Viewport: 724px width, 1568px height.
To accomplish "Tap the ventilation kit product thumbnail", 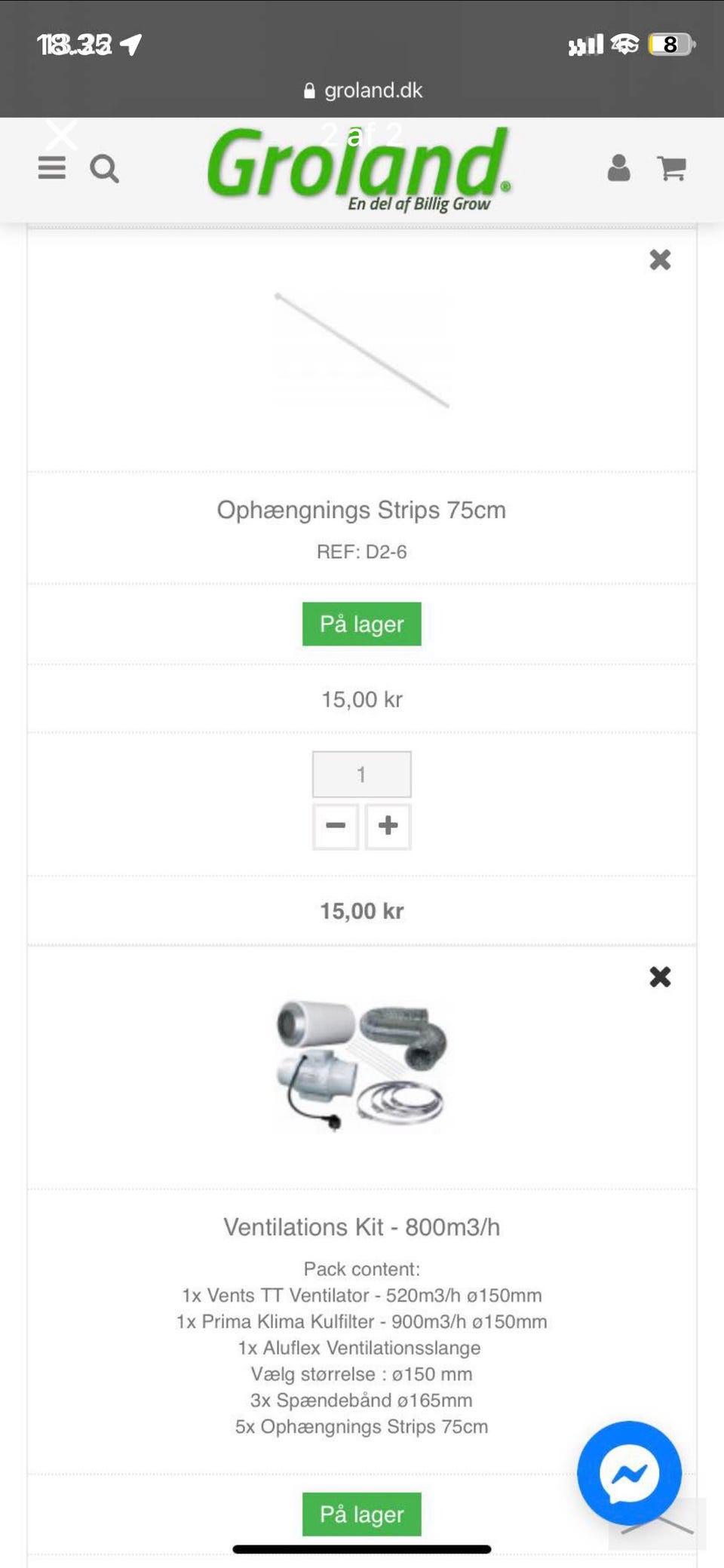I will coord(362,1064).
